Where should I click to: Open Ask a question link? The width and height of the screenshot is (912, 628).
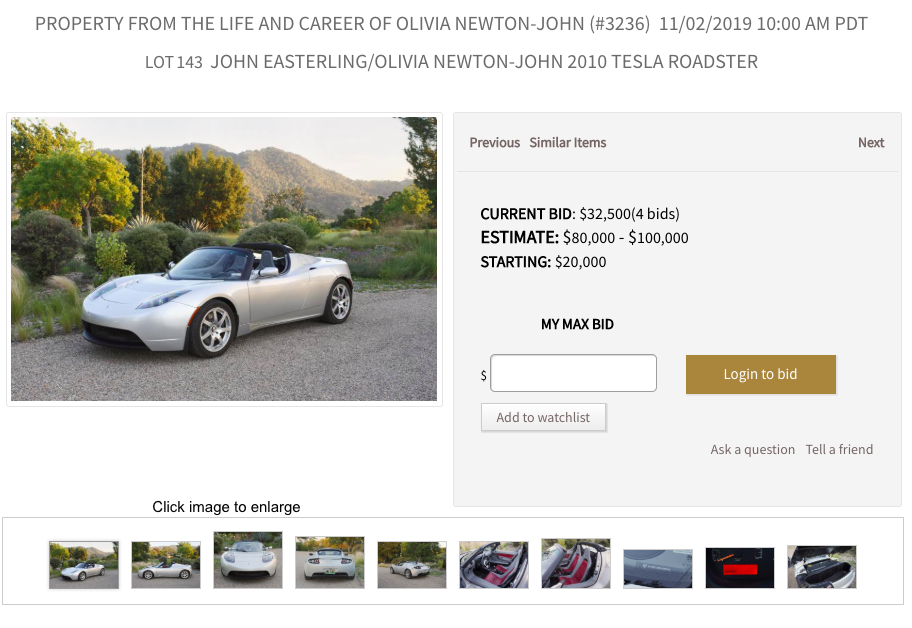click(752, 449)
